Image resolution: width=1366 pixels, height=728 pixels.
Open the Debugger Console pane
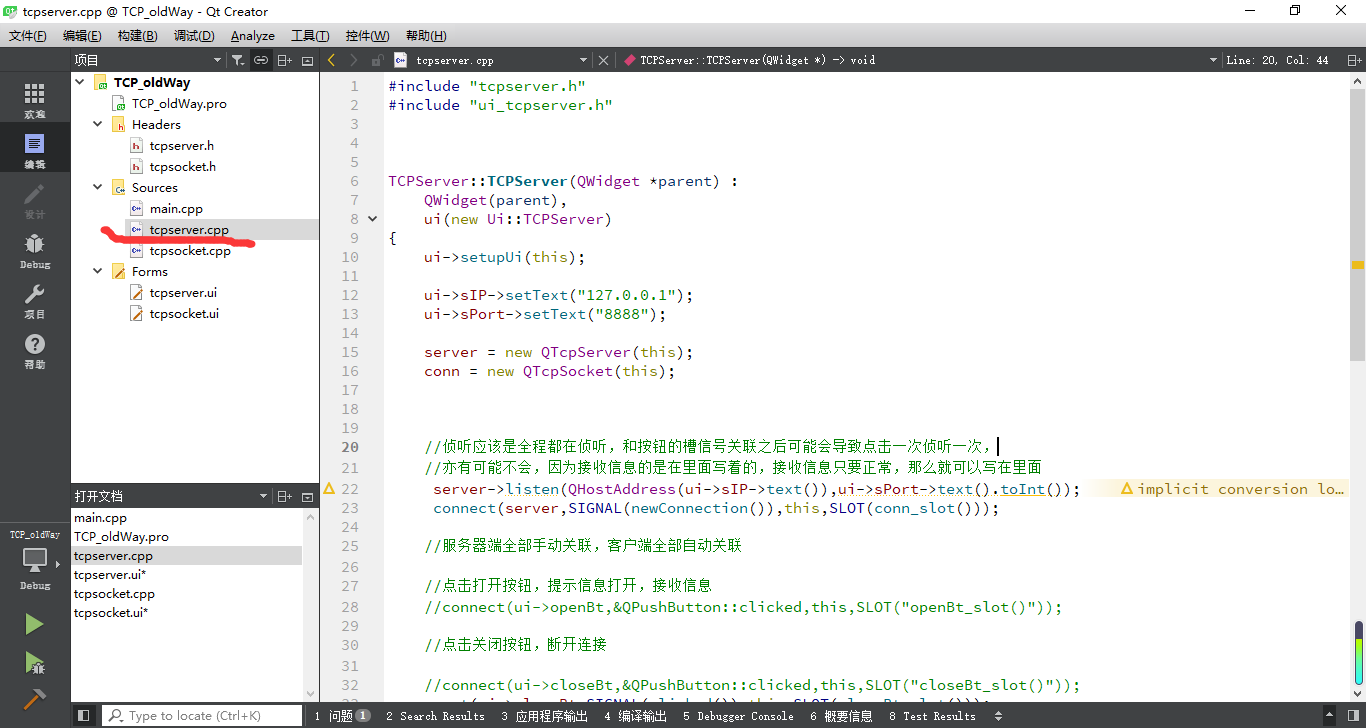(x=738, y=716)
